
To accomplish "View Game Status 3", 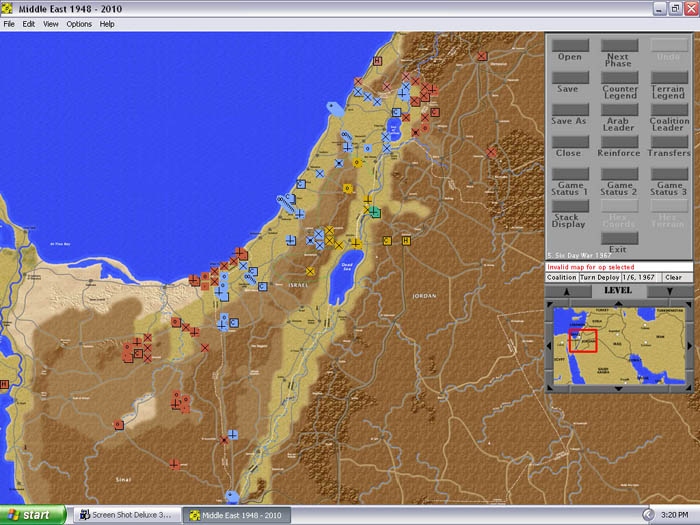I will [x=669, y=174].
